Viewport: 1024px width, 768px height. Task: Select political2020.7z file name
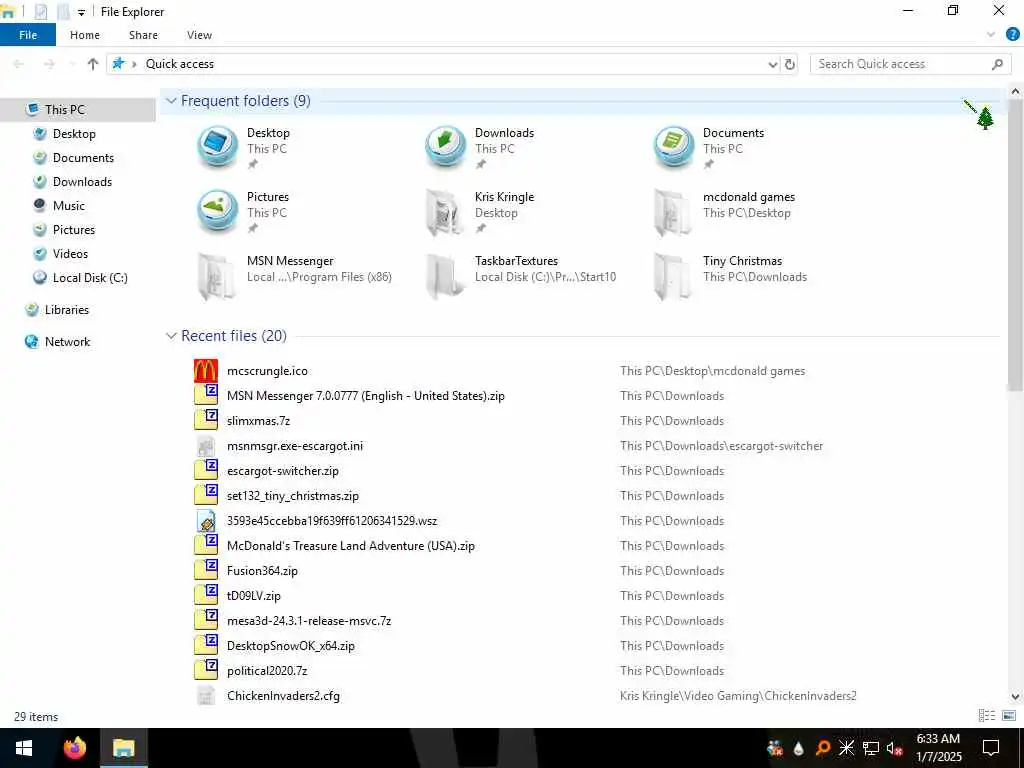tap(267, 671)
